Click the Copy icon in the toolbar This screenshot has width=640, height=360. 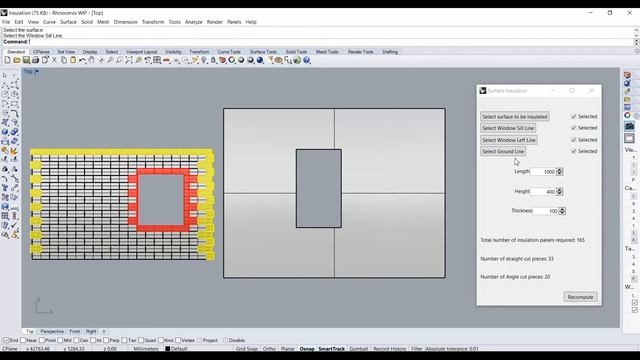tap(64, 60)
